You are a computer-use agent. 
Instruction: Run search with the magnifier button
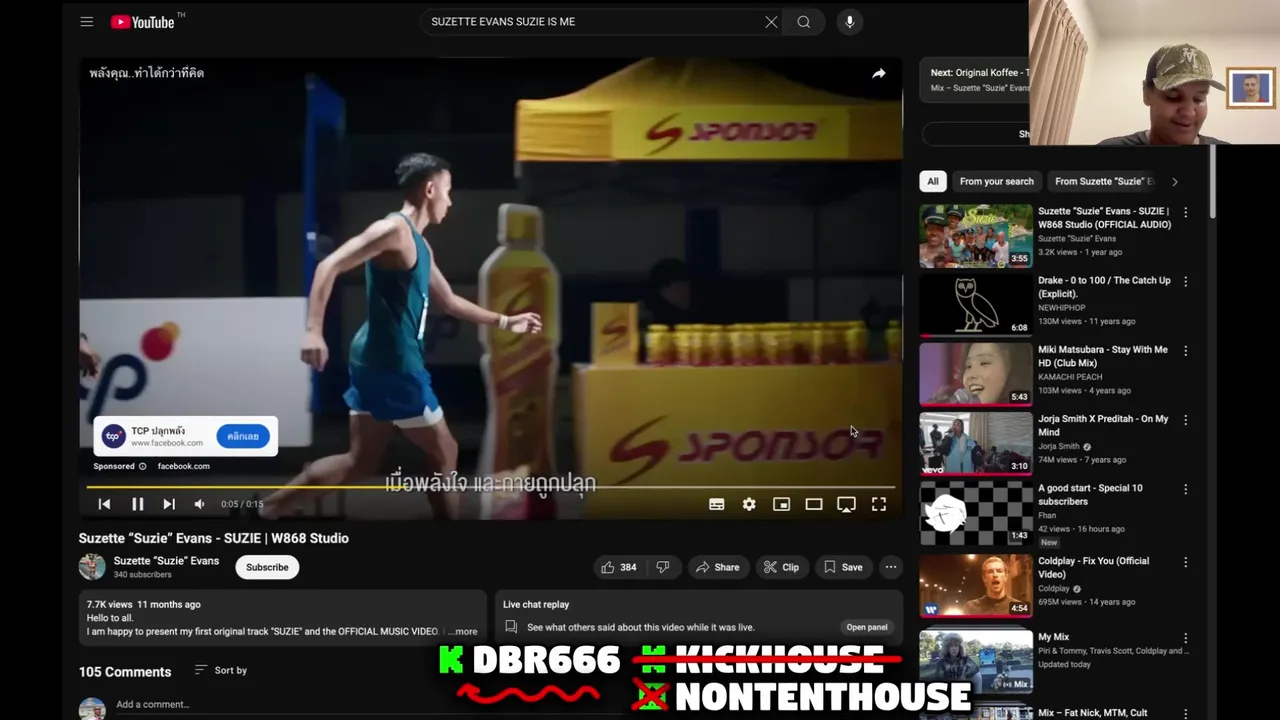[x=804, y=21]
